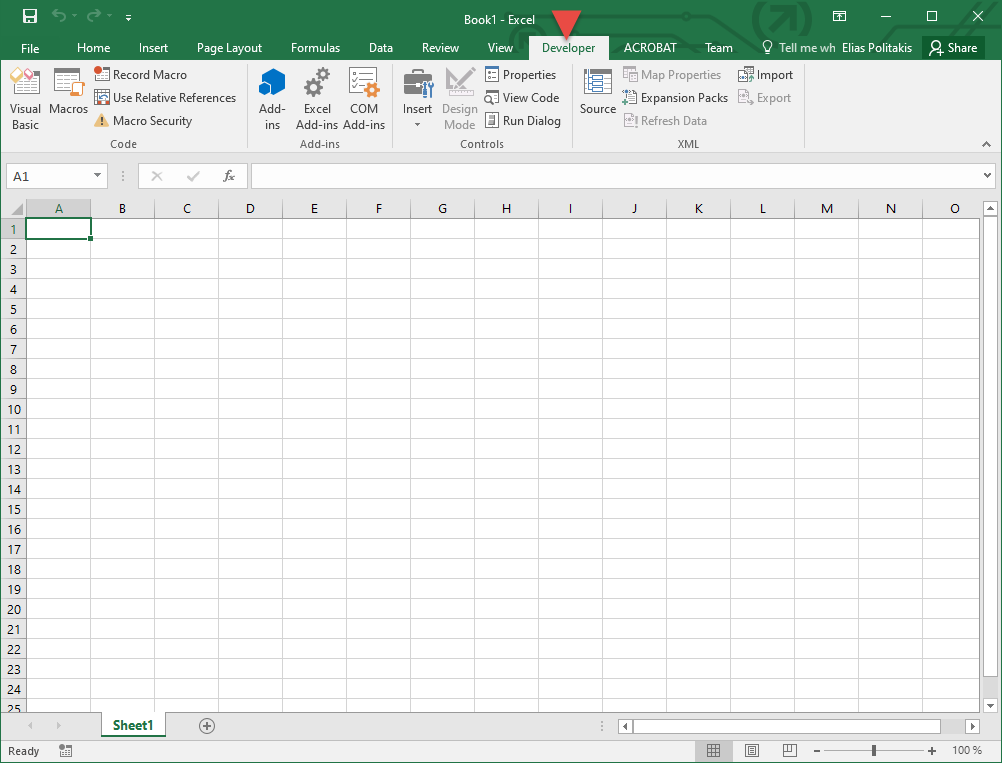Switch to the Formulas tab
Viewport: 1002px width, 763px height.
[x=315, y=48]
